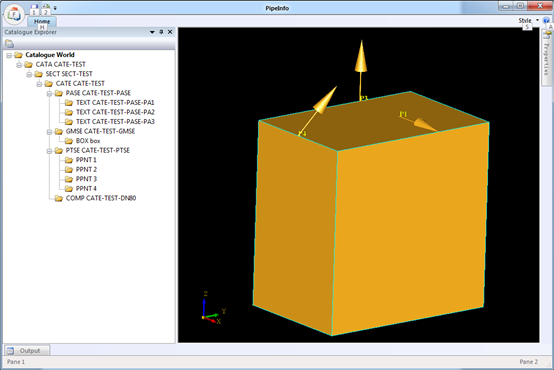
Task: Click the round PipeInfo application button
Action: pos(14,14)
